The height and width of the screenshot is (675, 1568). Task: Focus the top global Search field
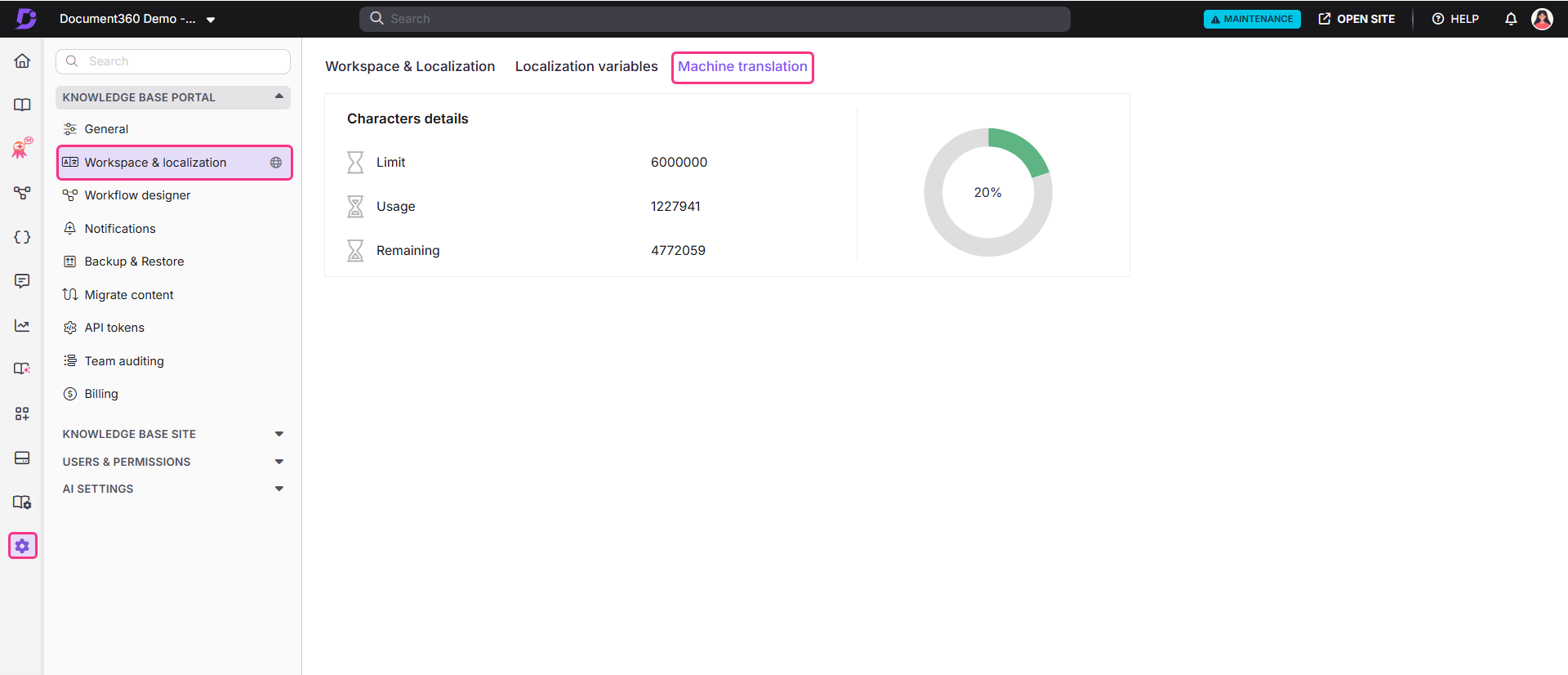pyautogui.click(x=715, y=19)
